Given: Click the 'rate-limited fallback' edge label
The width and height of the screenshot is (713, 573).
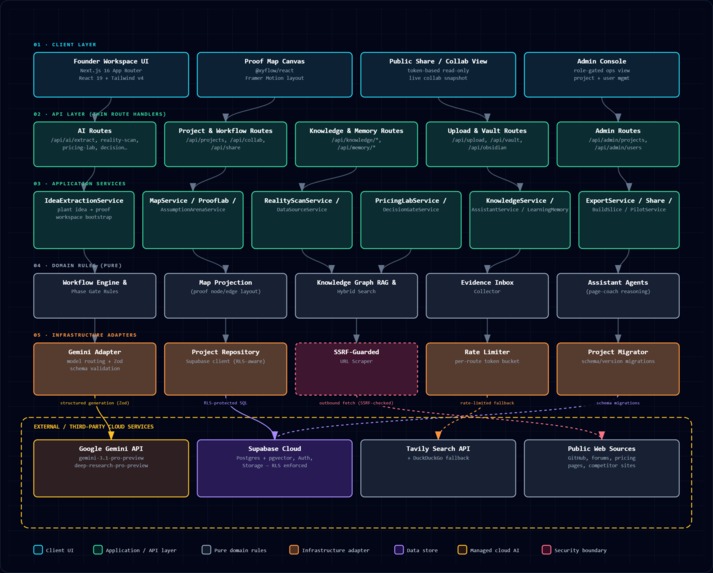Looking at the screenshot, I should (487, 403).
